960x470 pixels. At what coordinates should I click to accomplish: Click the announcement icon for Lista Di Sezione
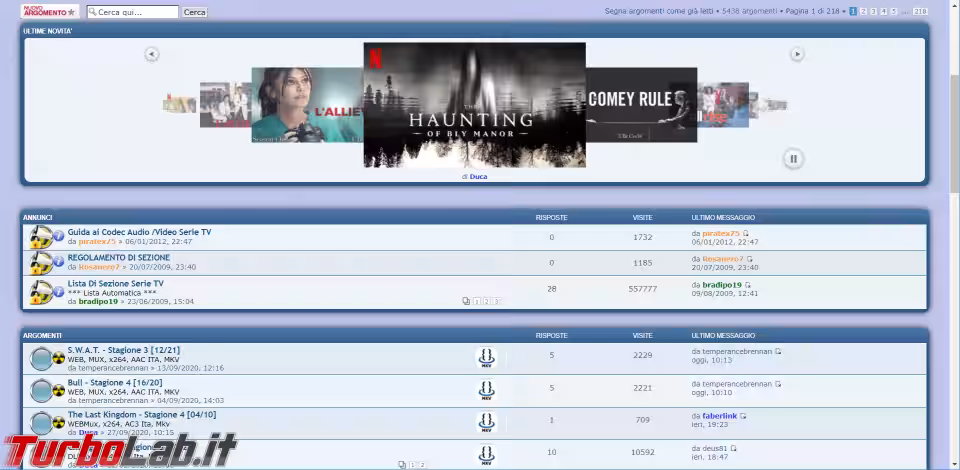[x=42, y=293]
